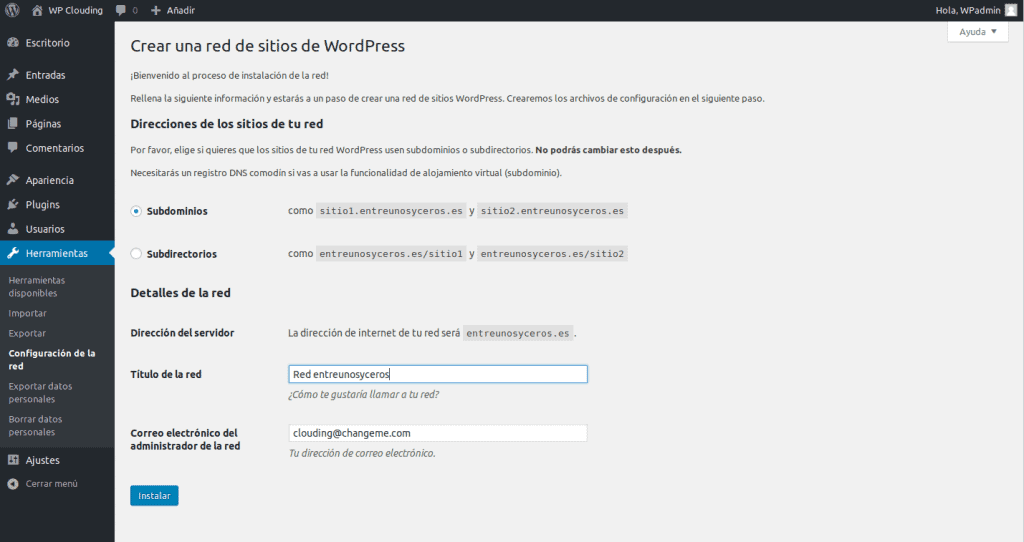
Task: Click the speech bubble icon beside Comentarios
Action: tap(12, 148)
